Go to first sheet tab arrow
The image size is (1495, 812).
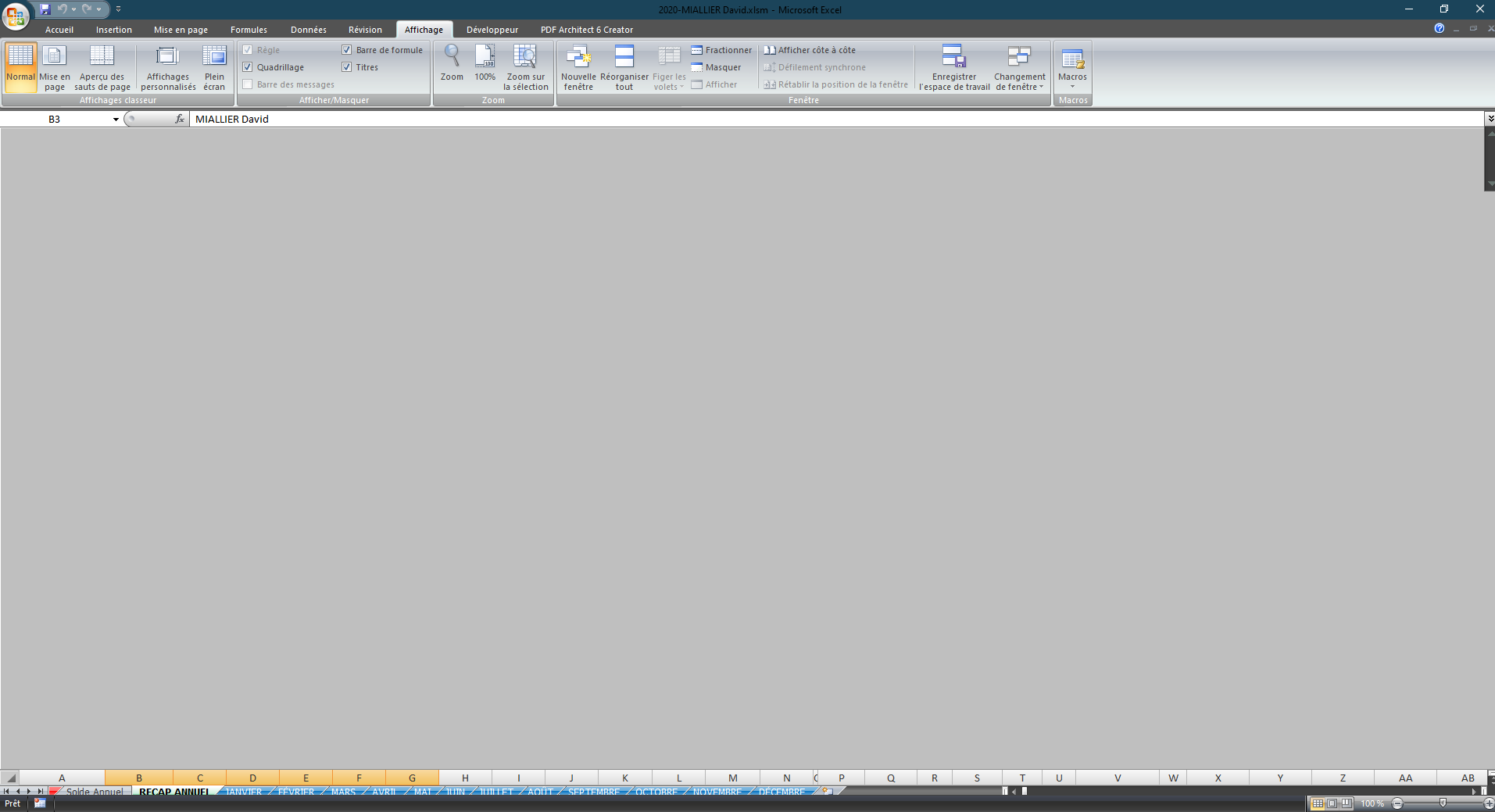tap(6, 791)
